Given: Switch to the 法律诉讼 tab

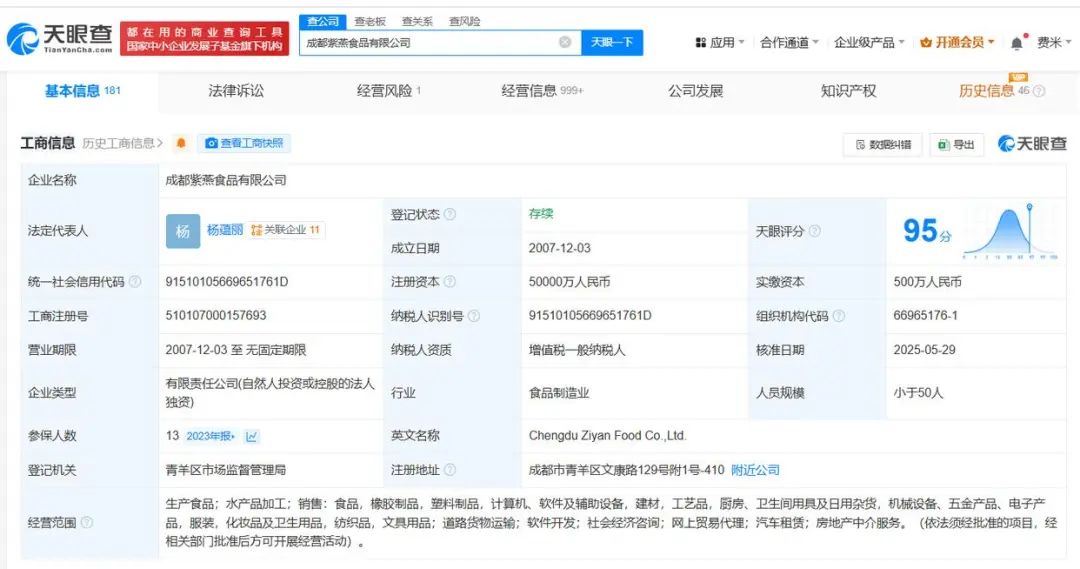Looking at the screenshot, I should (x=236, y=91).
